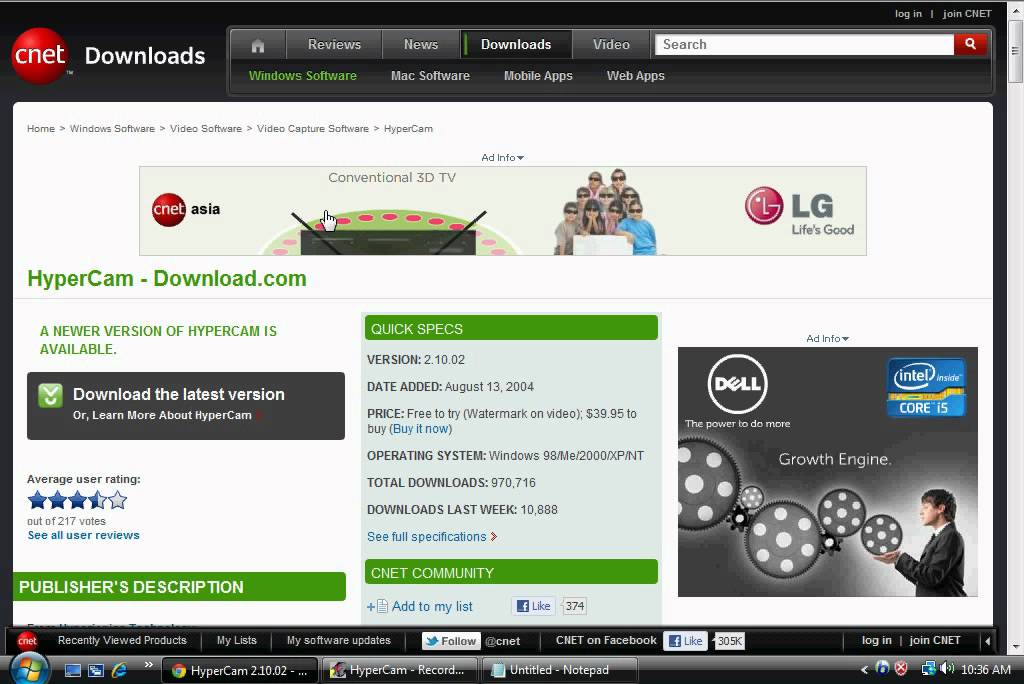Click the Show Desktop quick launch icon
1024x684 pixels.
click(x=72, y=670)
